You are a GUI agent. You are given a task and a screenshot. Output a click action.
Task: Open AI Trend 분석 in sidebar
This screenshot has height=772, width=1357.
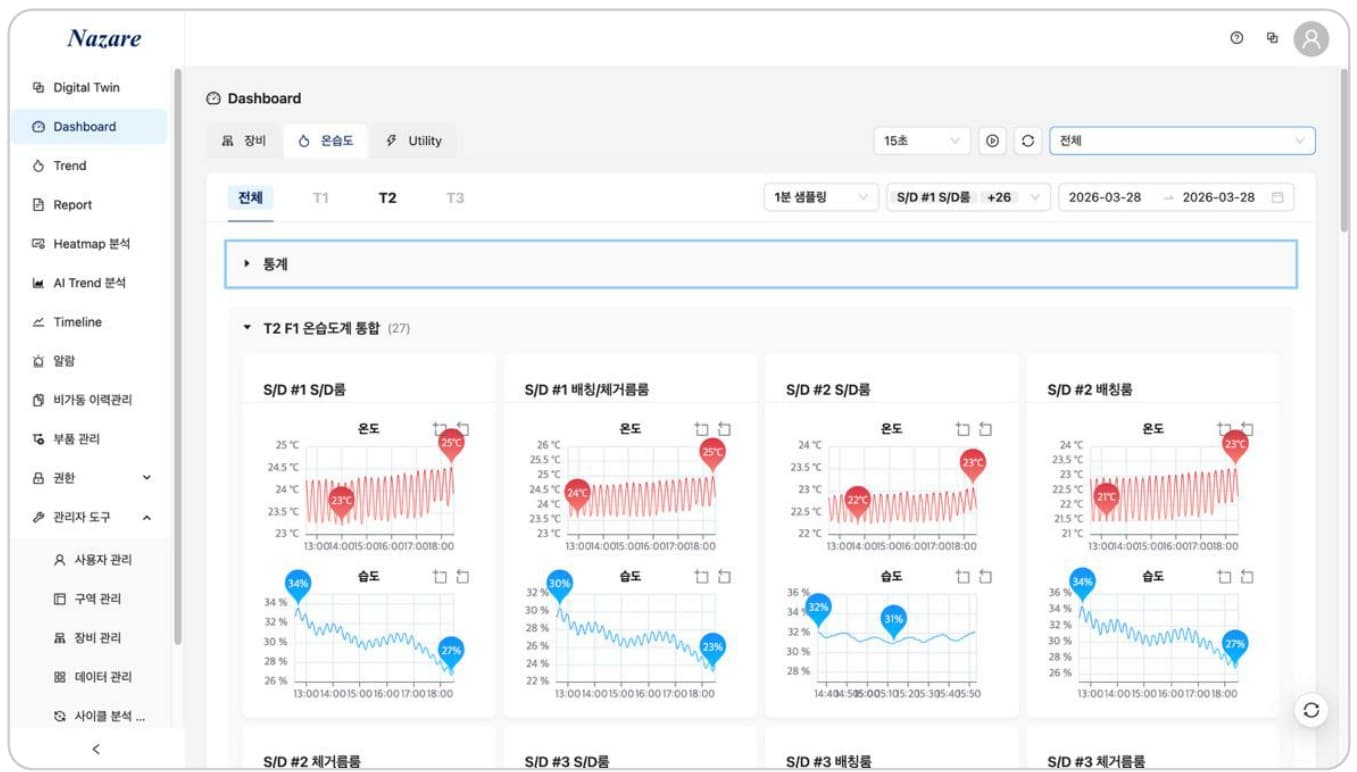pyautogui.click(x=89, y=283)
